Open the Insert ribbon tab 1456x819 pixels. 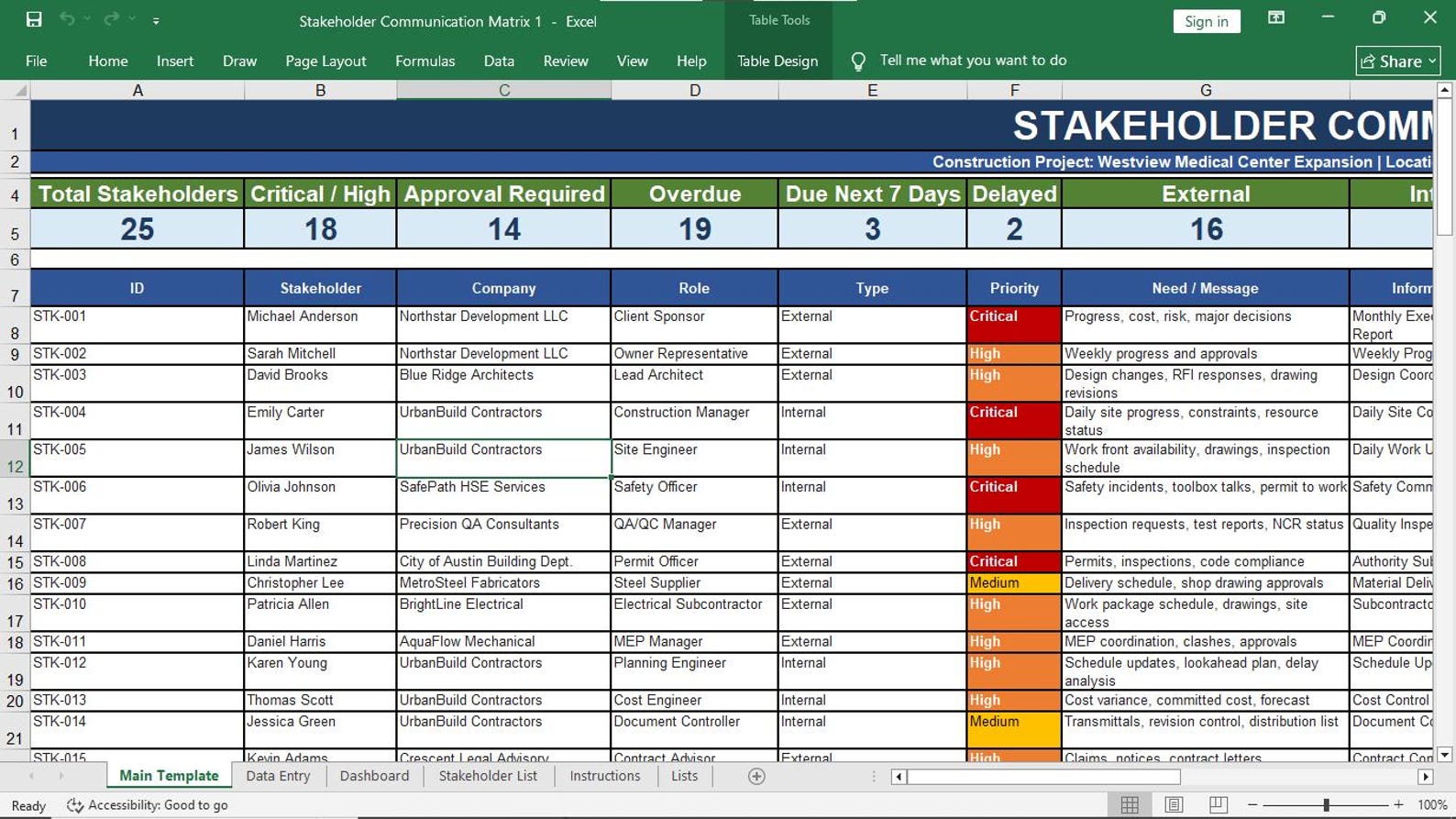pos(175,61)
